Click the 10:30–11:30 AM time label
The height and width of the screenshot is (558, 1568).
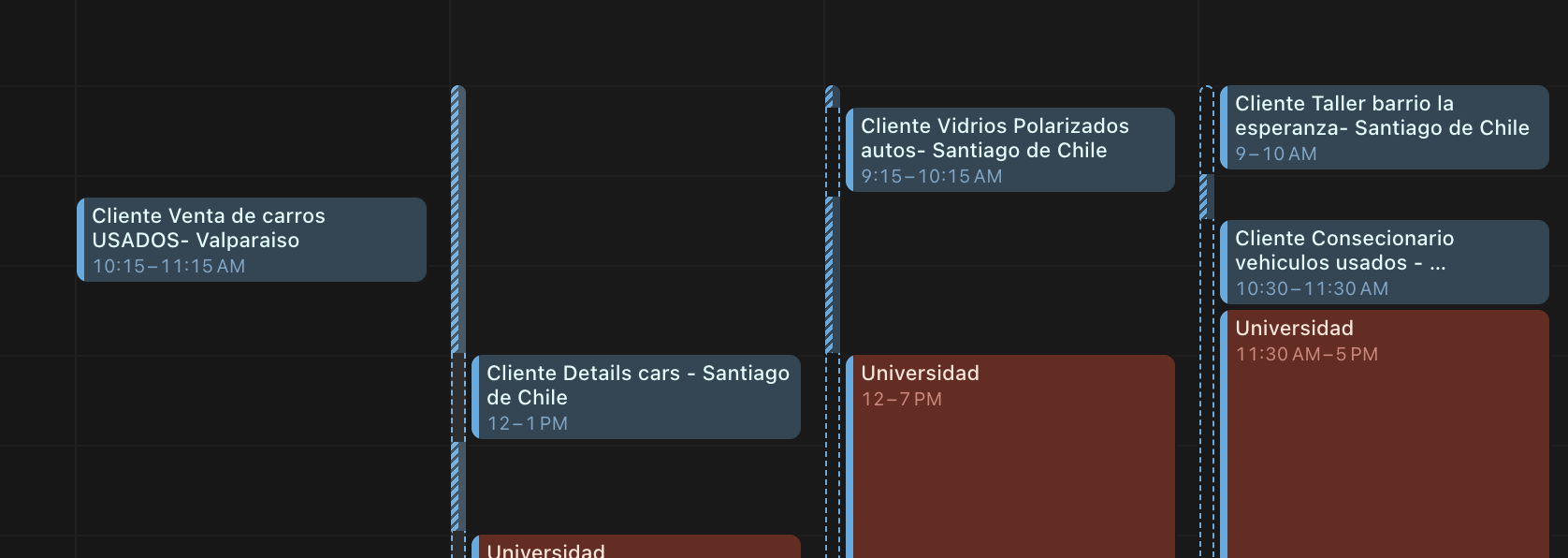point(1312,289)
